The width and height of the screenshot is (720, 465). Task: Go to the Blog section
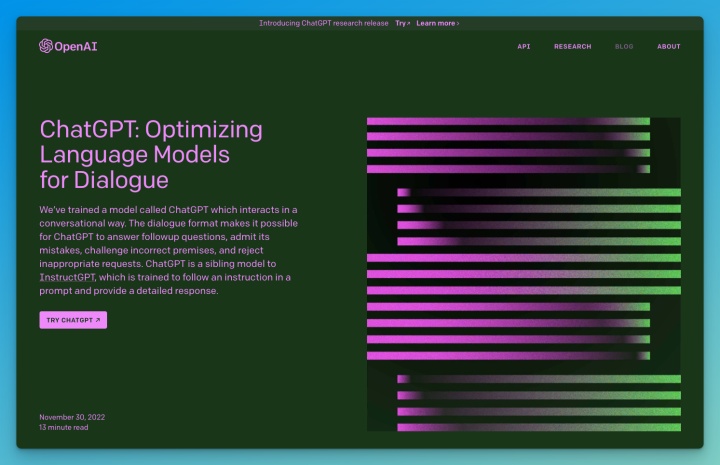pos(624,46)
